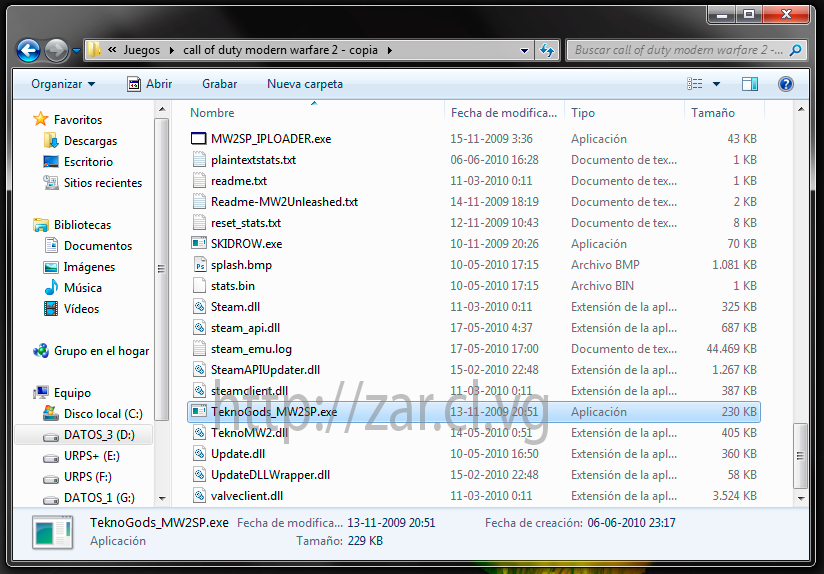The width and height of the screenshot is (824, 574).
Task: Select steam_api.dll file icon
Action: (199, 328)
